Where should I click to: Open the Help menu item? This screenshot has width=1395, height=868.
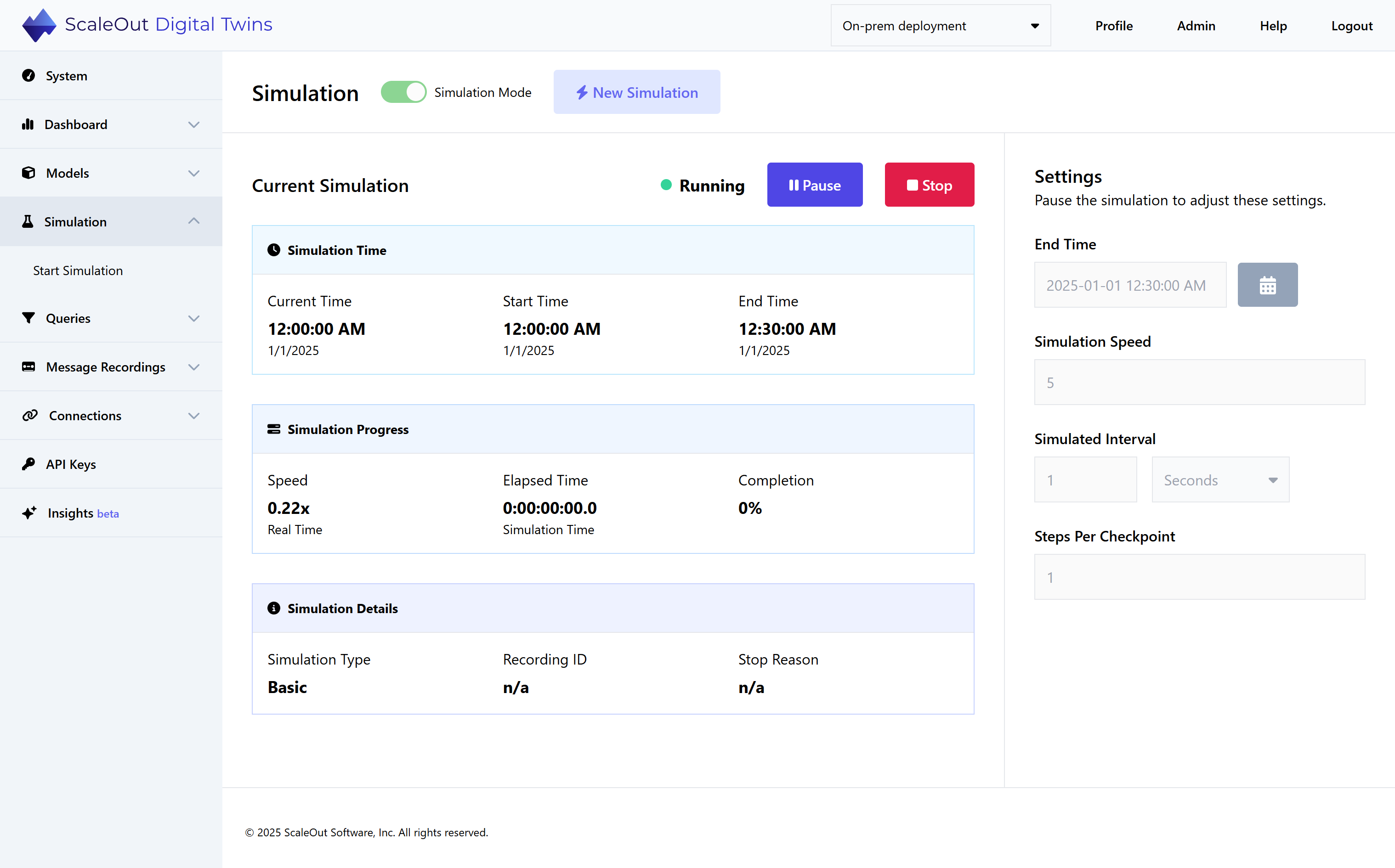[1273, 26]
